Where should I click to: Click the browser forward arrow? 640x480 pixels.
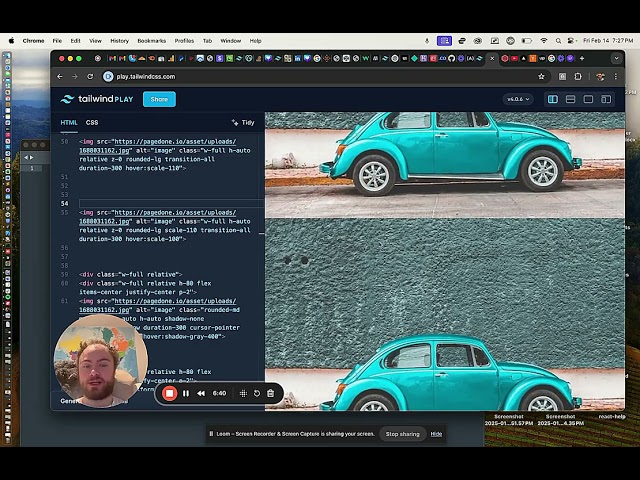click(75, 76)
